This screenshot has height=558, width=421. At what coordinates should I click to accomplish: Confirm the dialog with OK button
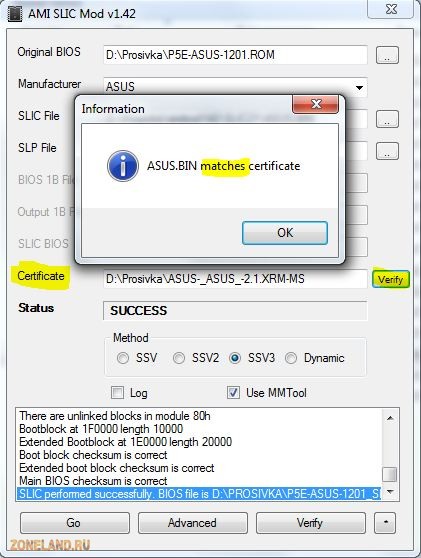(285, 233)
